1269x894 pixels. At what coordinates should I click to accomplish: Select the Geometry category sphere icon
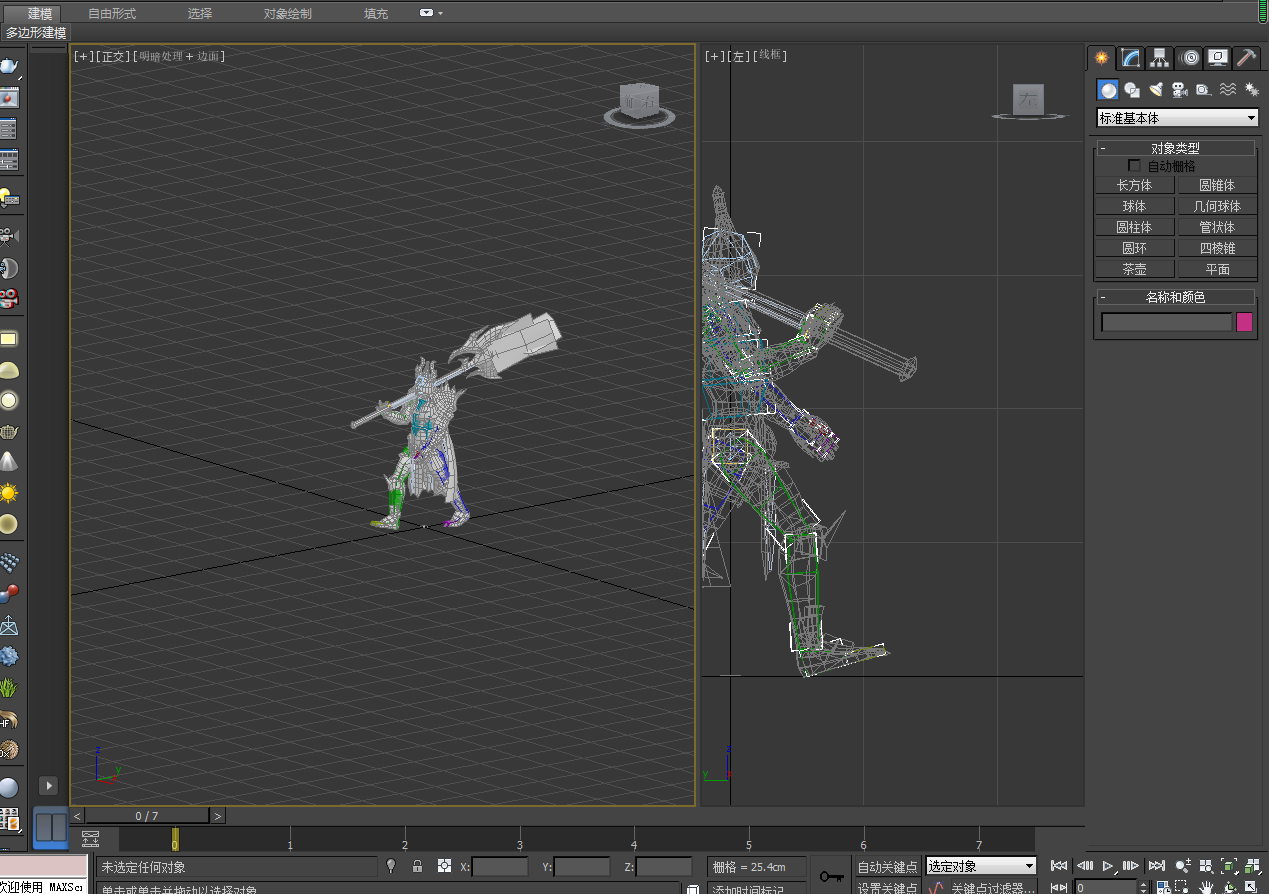1108,90
